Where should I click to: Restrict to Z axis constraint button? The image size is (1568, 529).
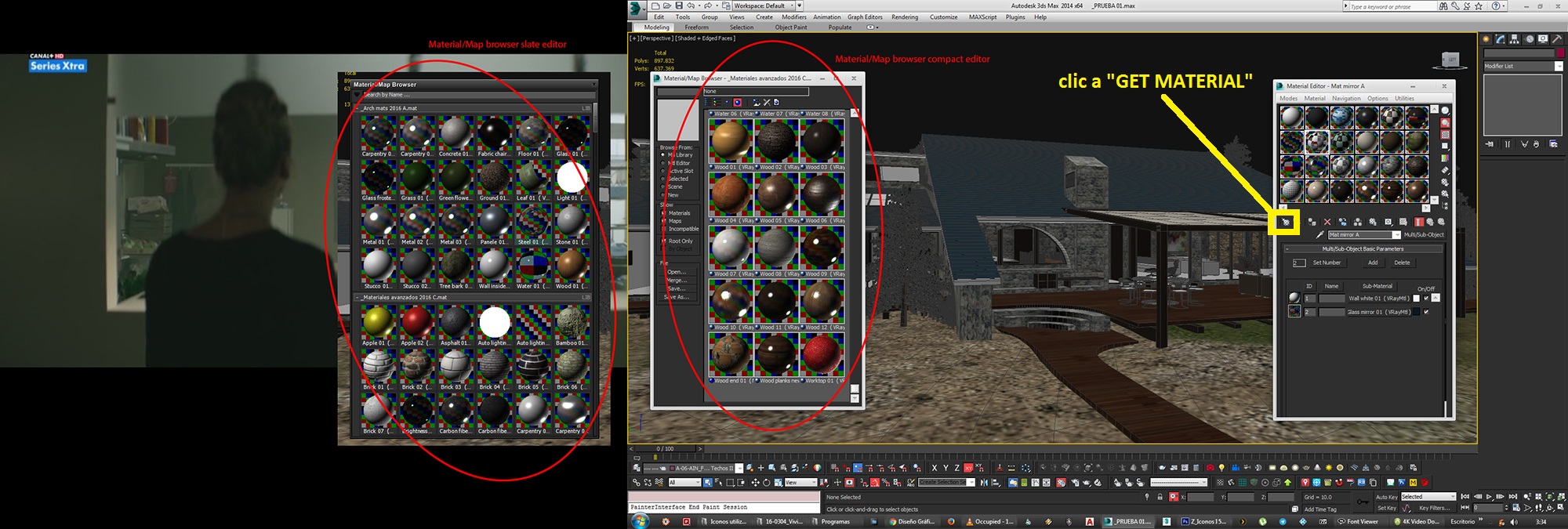coord(956,468)
